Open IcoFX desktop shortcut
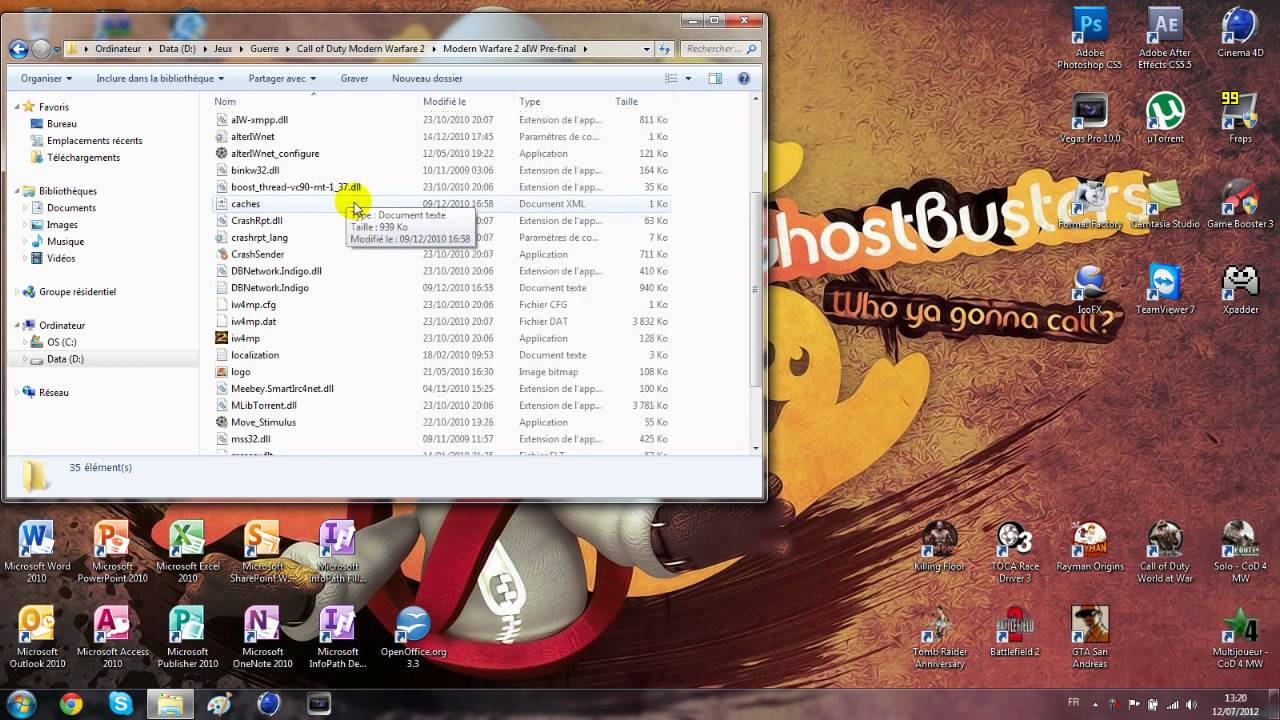The height and width of the screenshot is (720, 1280). (1090, 290)
